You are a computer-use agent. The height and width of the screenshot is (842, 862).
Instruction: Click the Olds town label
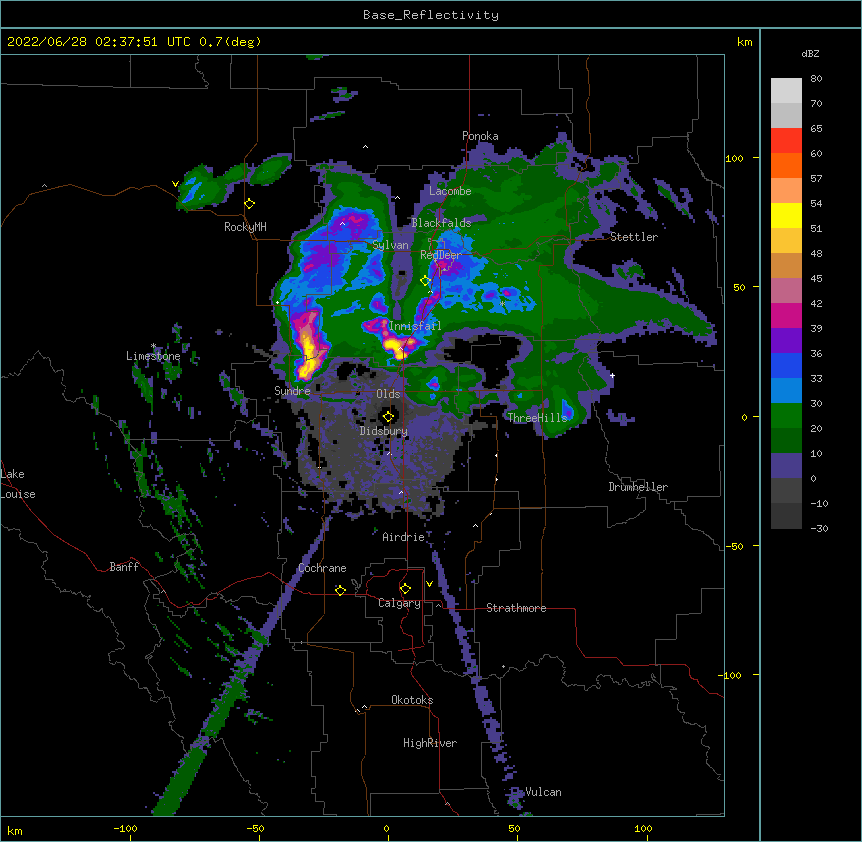point(388,394)
